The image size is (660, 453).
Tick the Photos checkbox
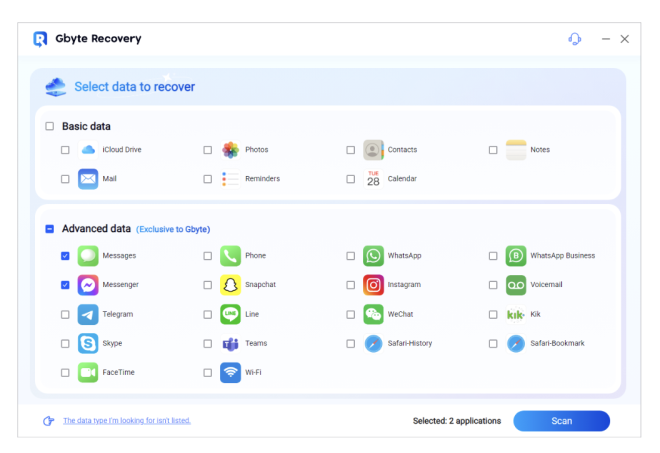[208, 150]
